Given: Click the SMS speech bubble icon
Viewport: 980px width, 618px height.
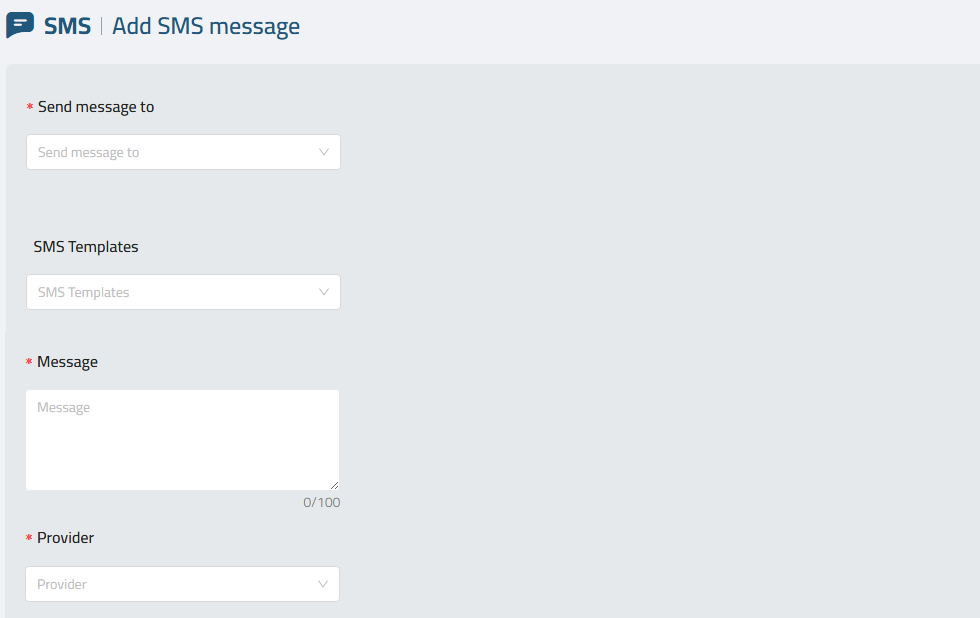Looking at the screenshot, I should pos(20,25).
